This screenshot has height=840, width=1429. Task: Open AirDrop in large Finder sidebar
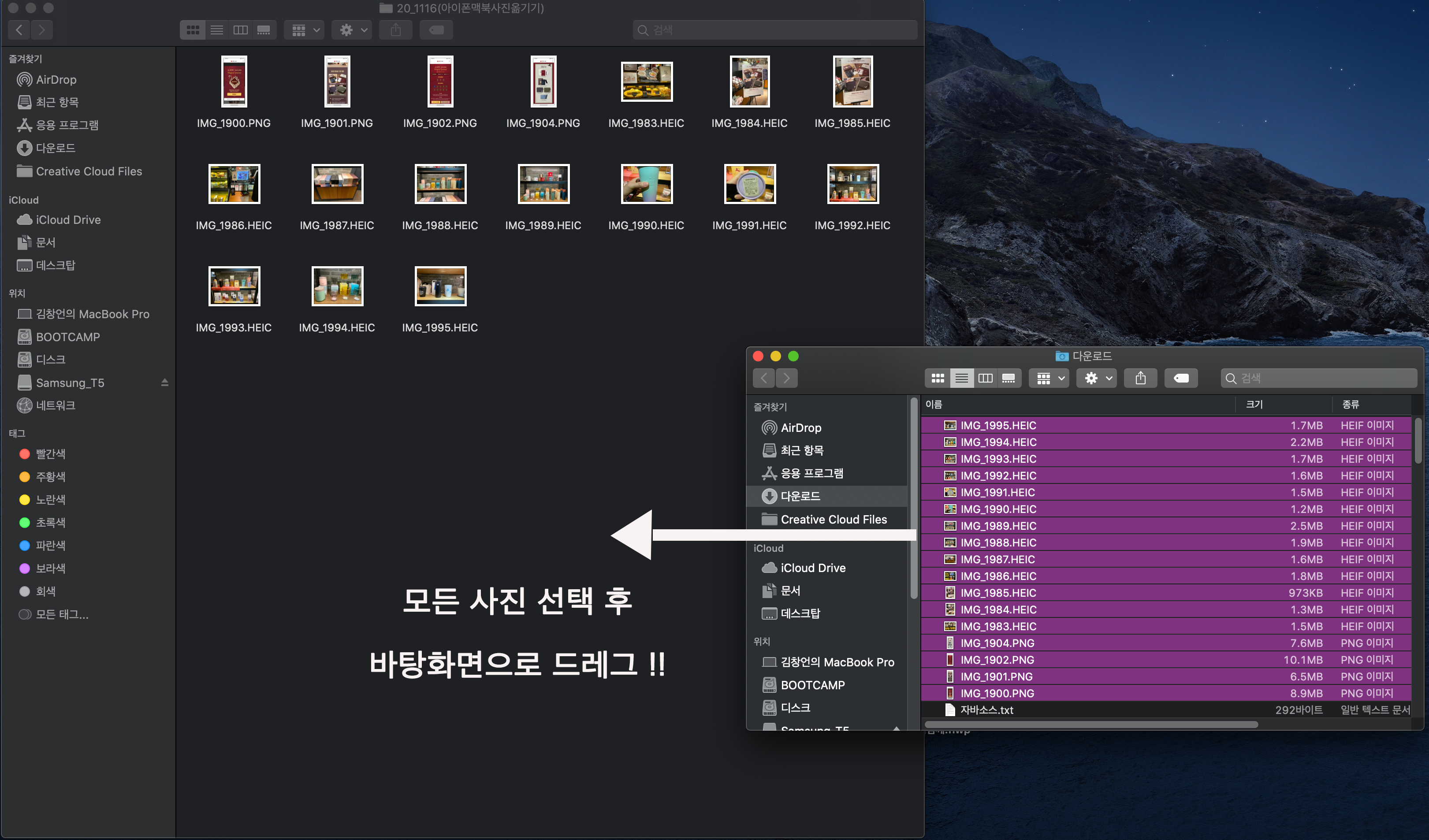(x=56, y=80)
